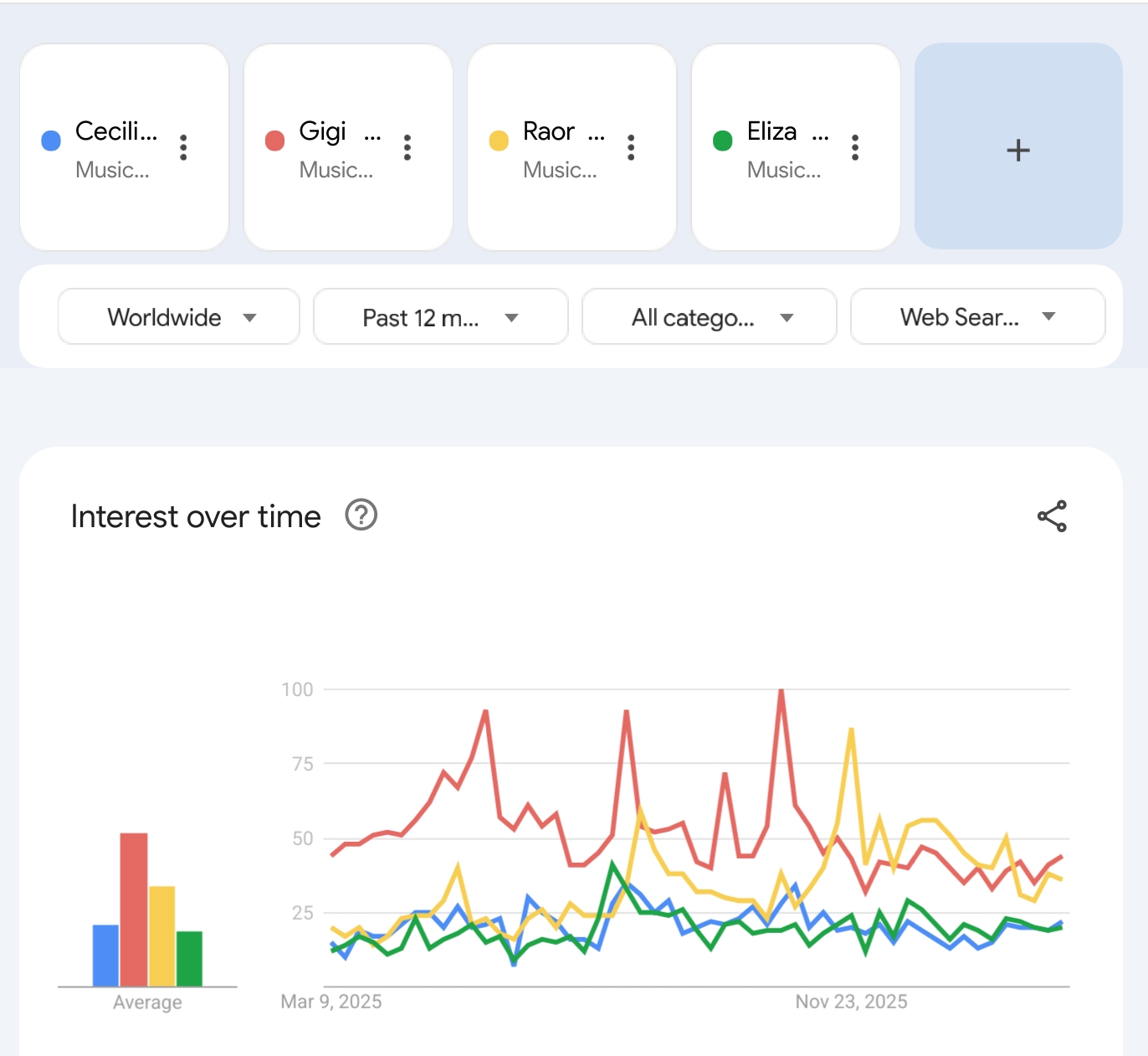
Task: Expand the Past 12 months time range dropdown
Action: (441, 316)
